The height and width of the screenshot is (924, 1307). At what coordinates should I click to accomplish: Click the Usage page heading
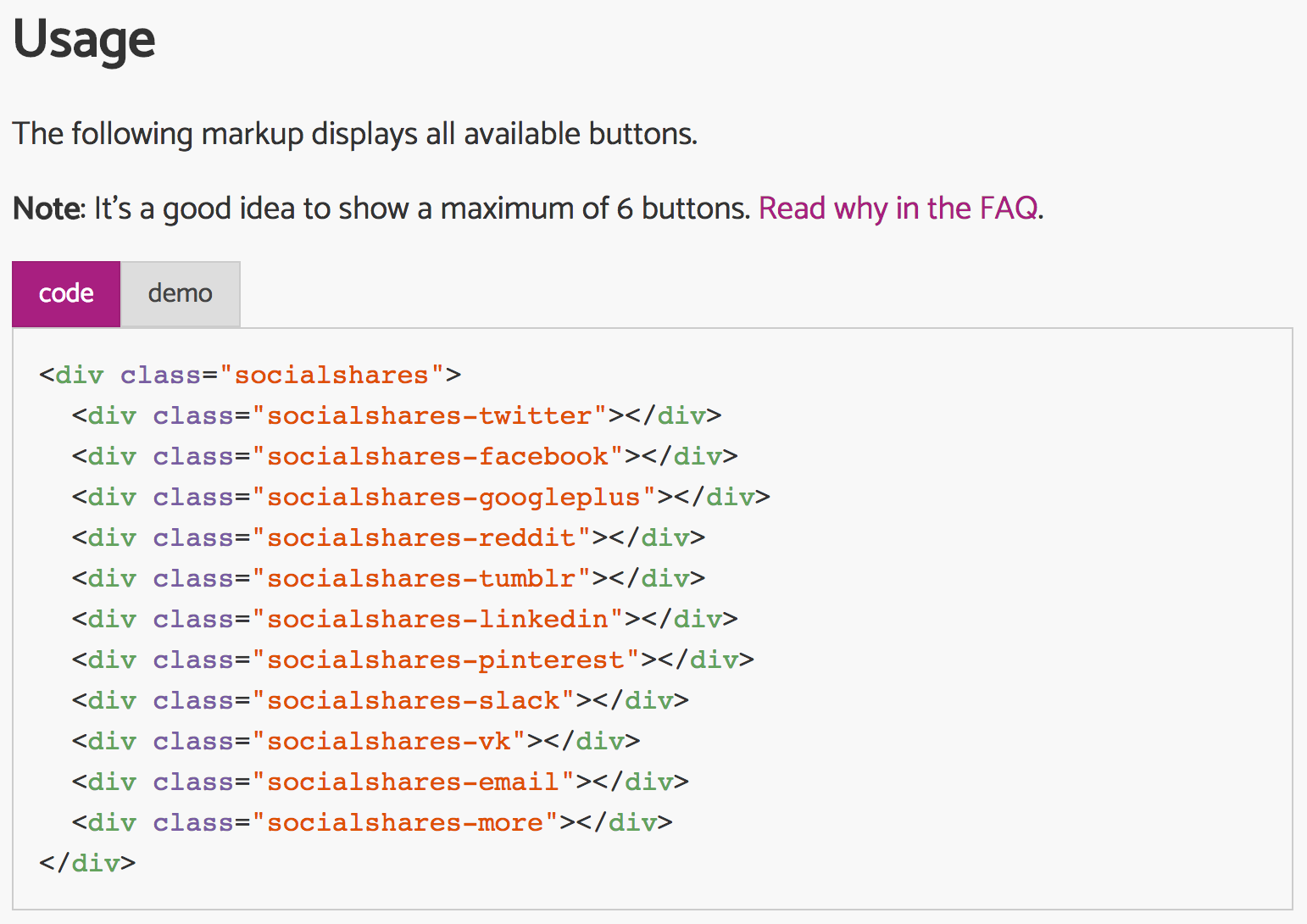tap(83, 40)
